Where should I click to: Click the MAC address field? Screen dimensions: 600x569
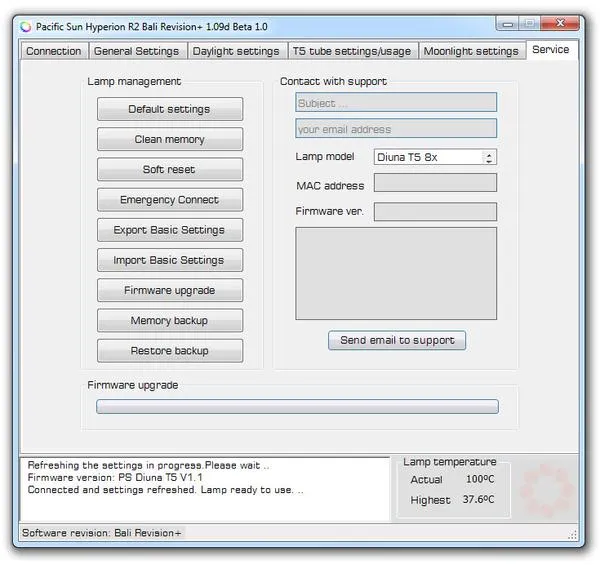(x=435, y=183)
